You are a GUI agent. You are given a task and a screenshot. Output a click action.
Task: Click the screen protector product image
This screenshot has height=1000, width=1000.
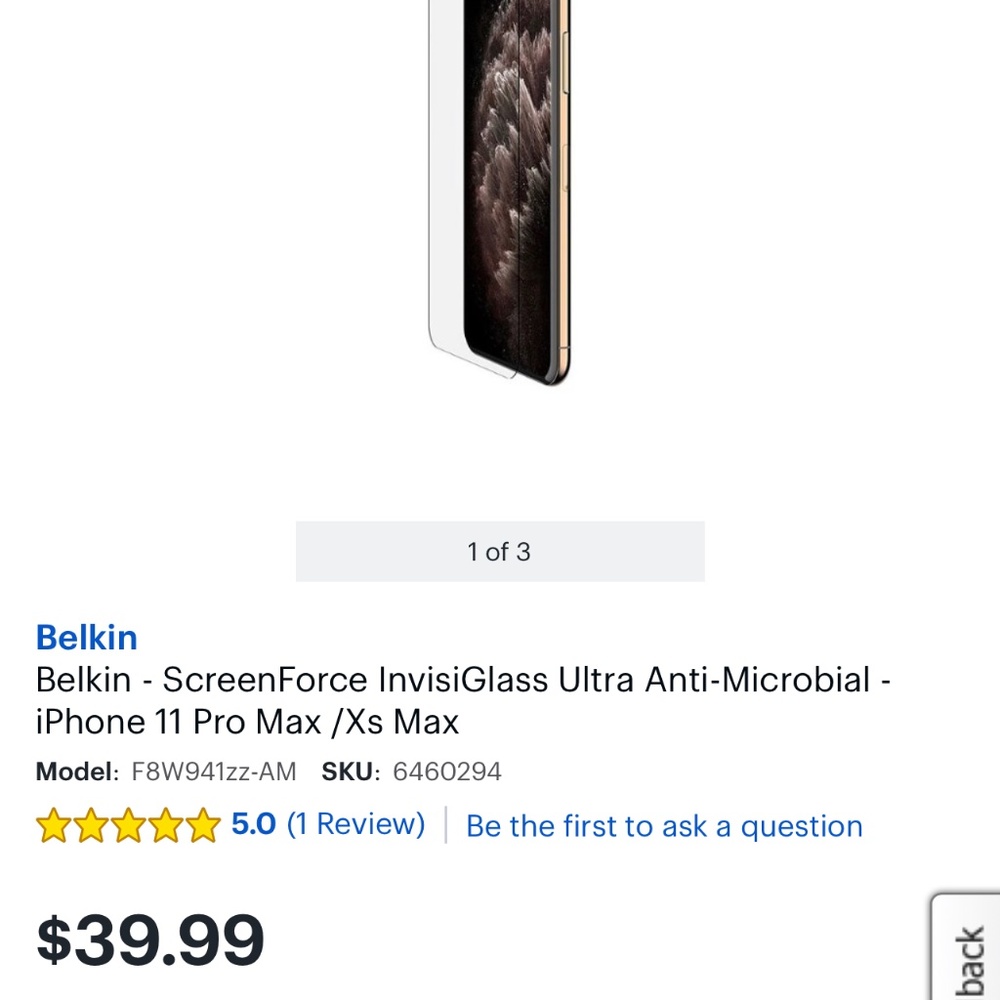[x=500, y=200]
